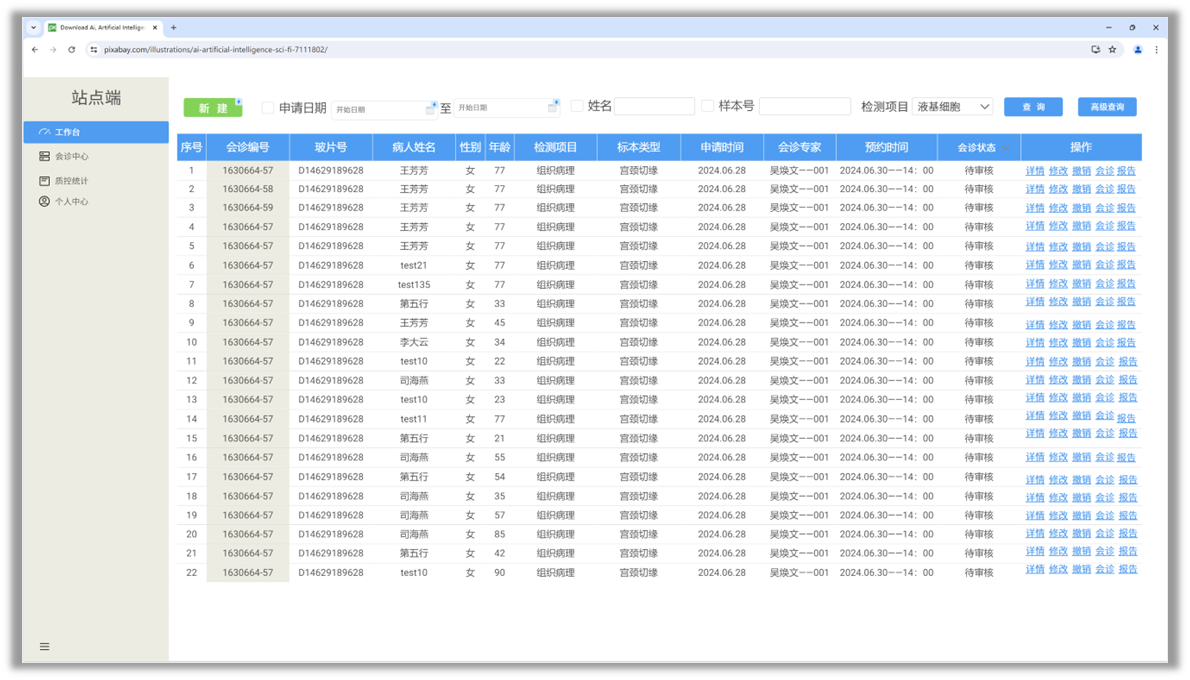The image size is (1190, 680).
Task: Open the calendar icon in start date field
Action: point(430,109)
